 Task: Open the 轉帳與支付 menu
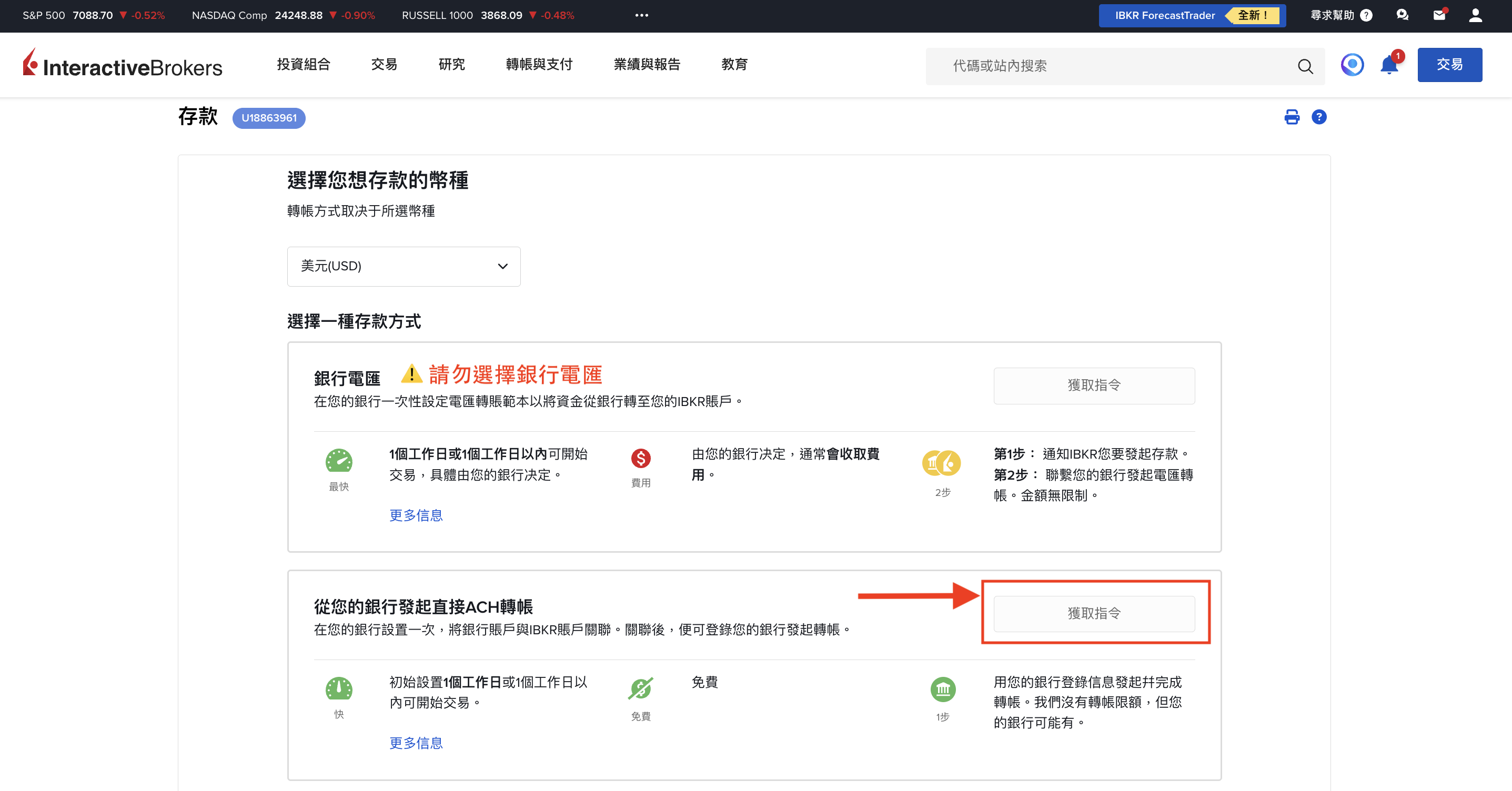tap(539, 65)
